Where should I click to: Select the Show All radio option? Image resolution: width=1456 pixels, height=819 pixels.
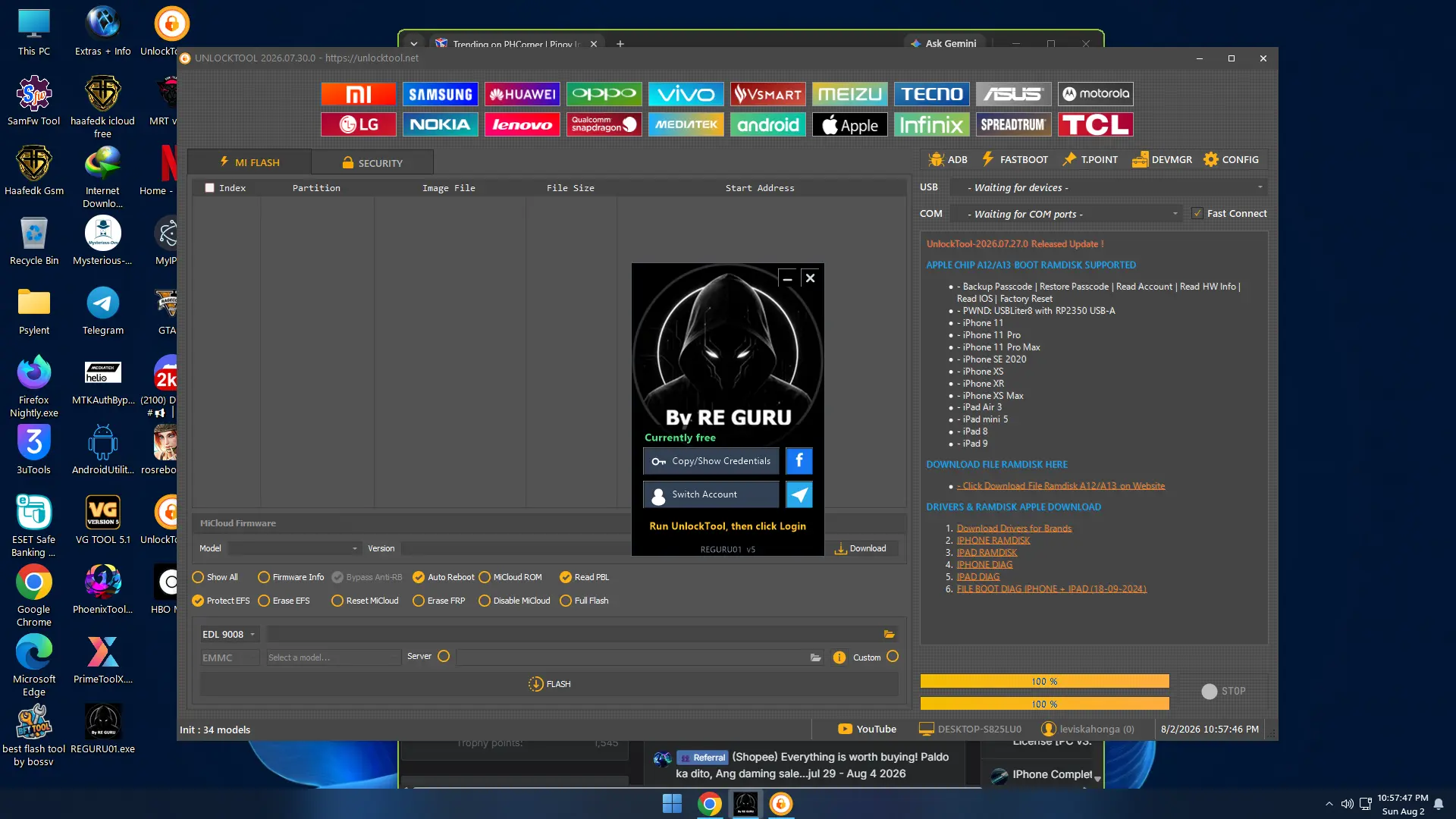[215, 577]
